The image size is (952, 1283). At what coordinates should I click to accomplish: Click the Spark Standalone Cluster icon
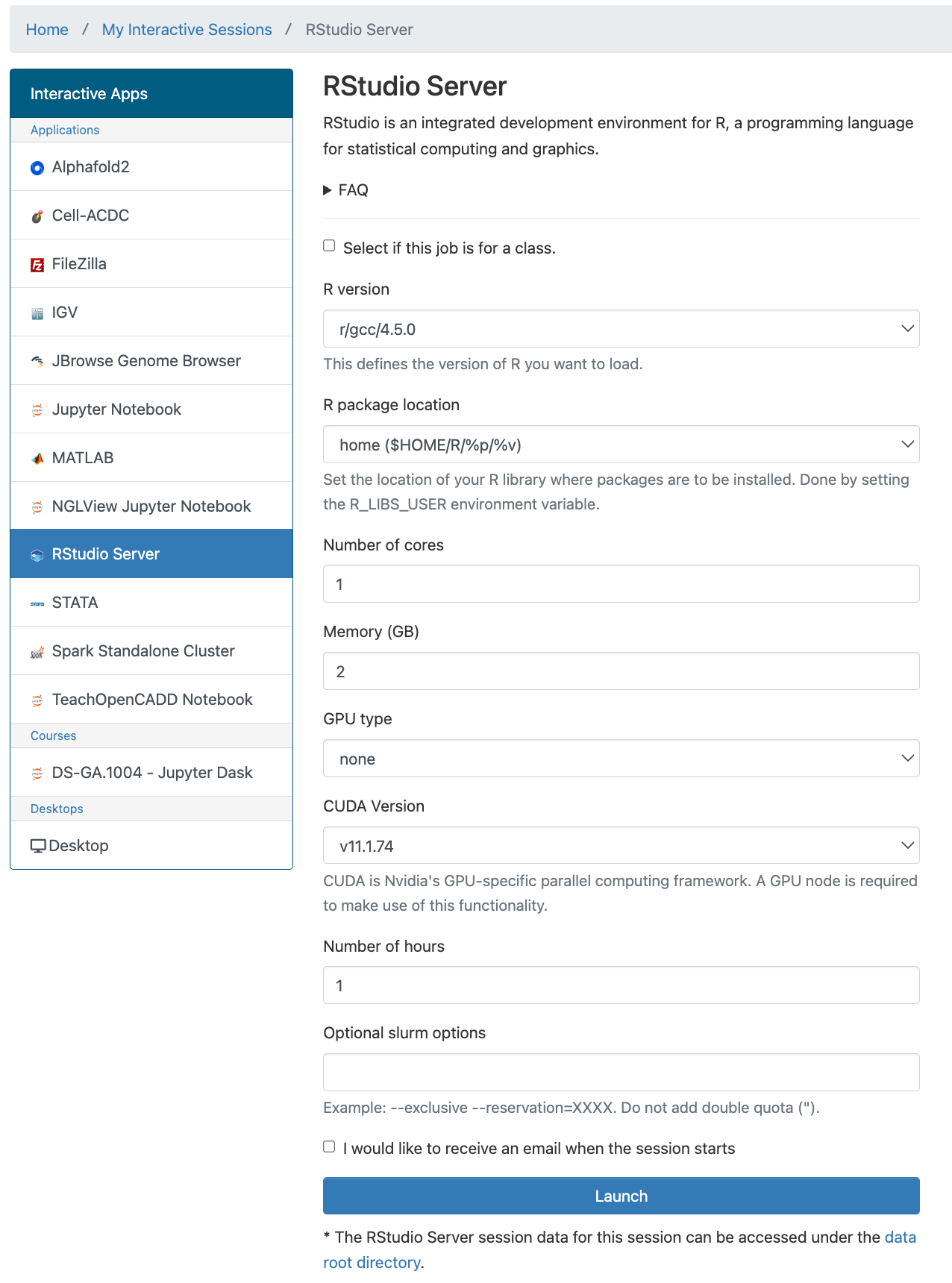(37, 653)
